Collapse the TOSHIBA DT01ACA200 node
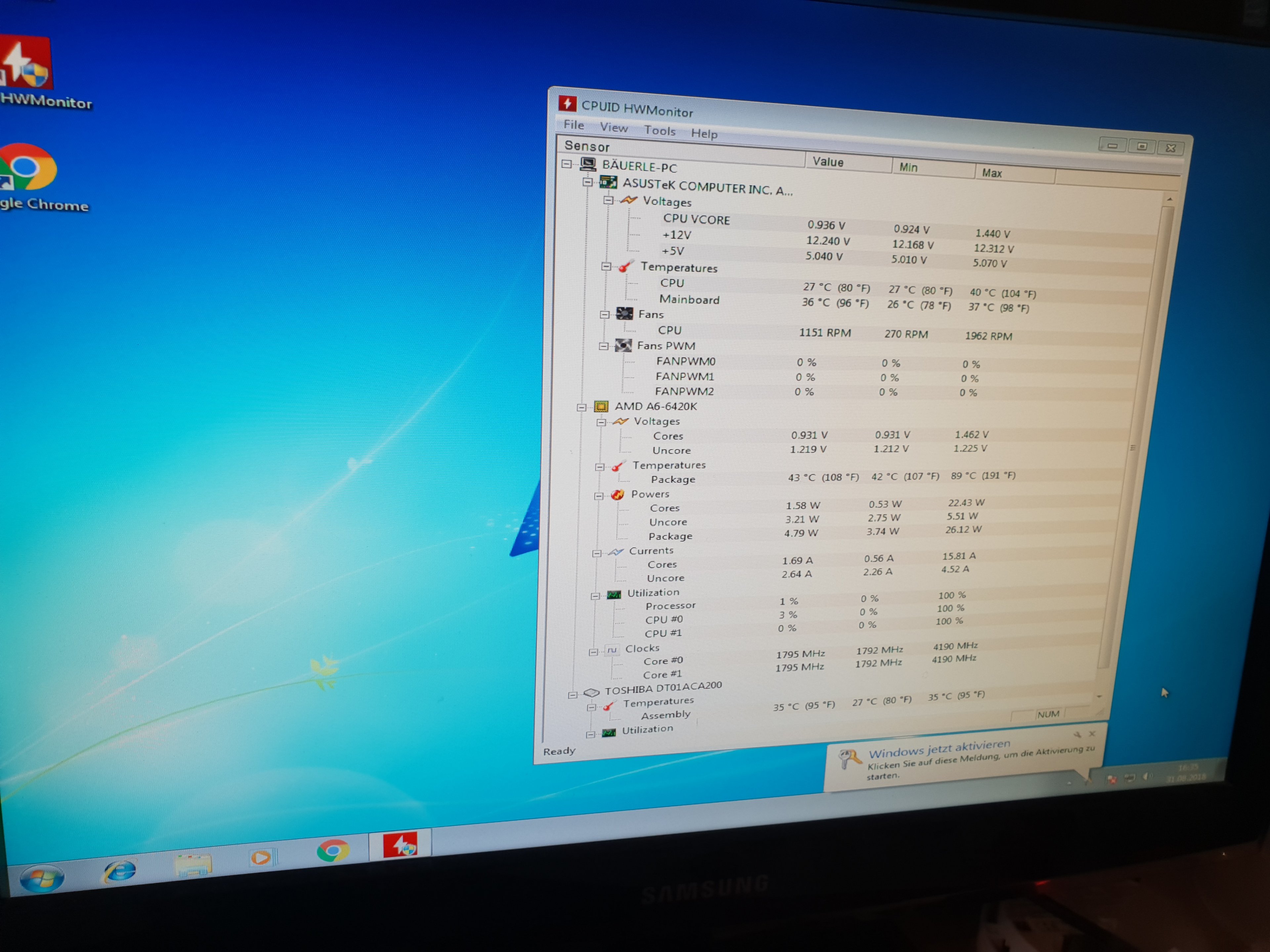Viewport: 1270px width, 952px height. 572,695
